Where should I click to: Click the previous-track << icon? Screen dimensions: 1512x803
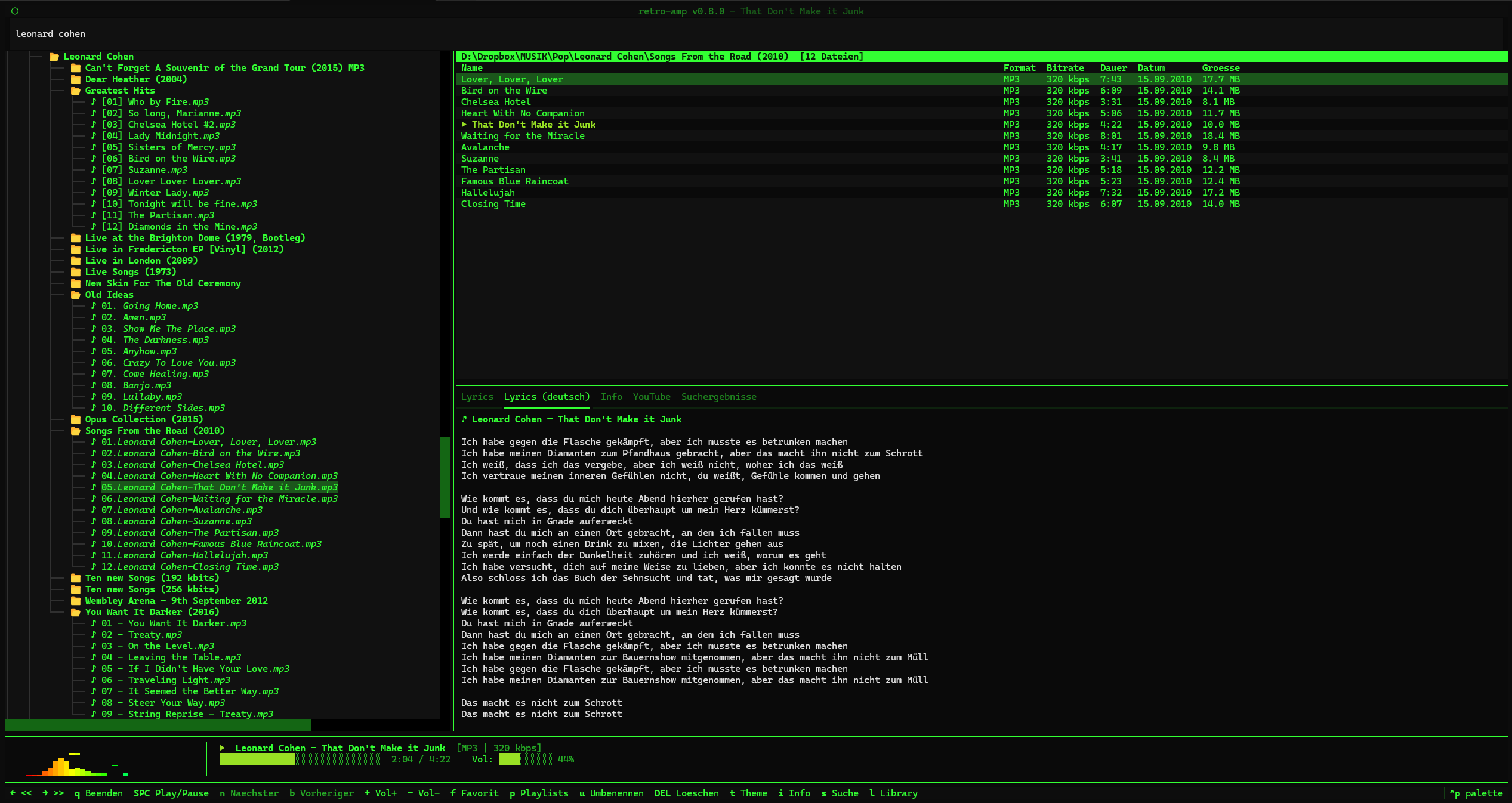(27, 793)
